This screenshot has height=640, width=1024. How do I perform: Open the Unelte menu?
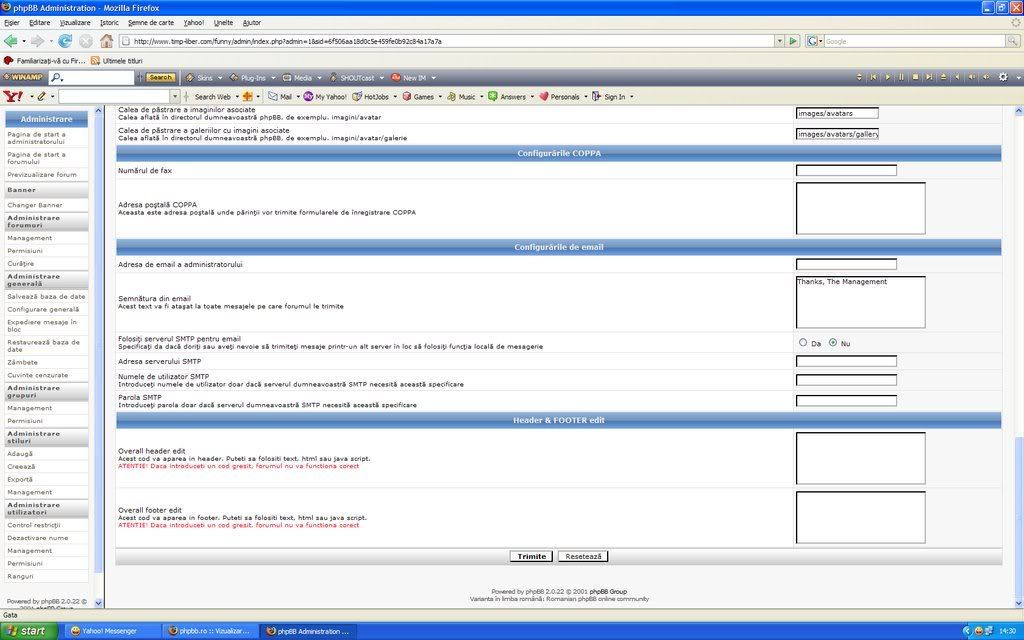point(223,22)
